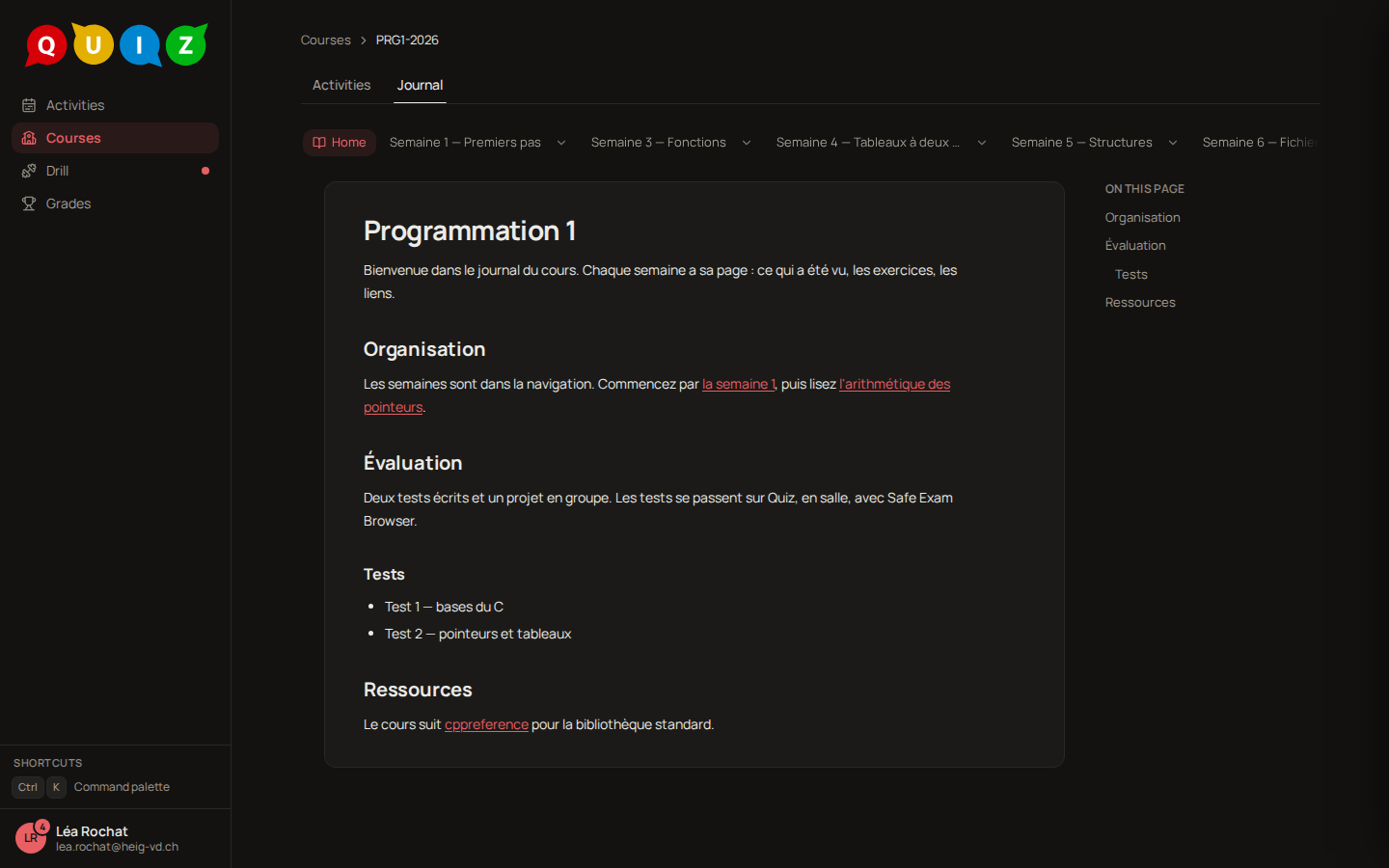Select the Journal tab

pyautogui.click(x=420, y=85)
